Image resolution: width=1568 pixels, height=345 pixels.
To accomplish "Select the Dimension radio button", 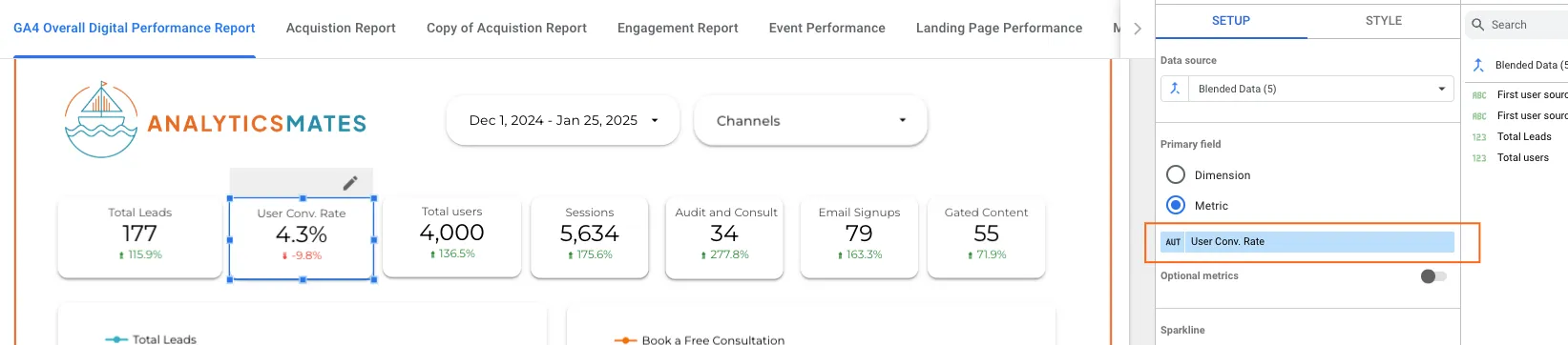I will pos(1176,174).
